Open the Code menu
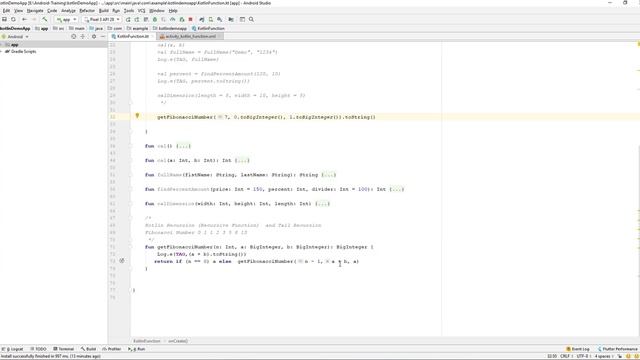Image resolution: width=640 pixels, height=360 pixels. click(x=52, y=11)
